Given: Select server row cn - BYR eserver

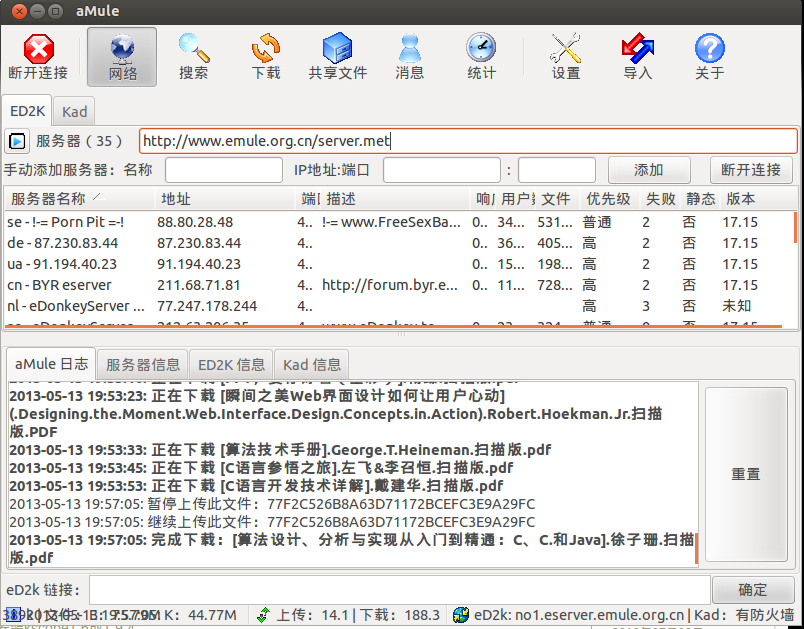Looking at the screenshot, I should [x=399, y=285].
